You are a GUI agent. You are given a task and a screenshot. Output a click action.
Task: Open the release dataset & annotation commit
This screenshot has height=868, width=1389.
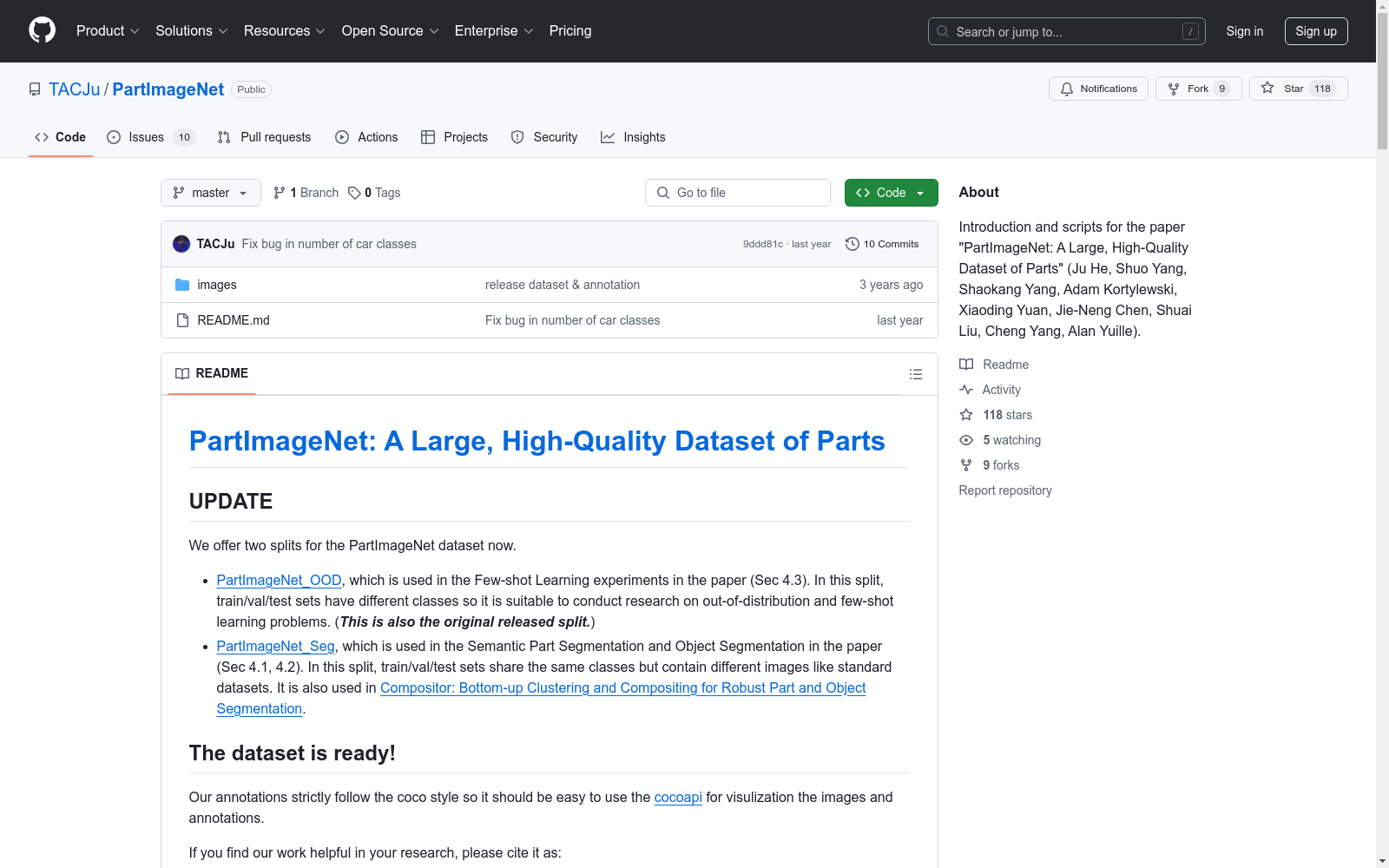coord(563,285)
